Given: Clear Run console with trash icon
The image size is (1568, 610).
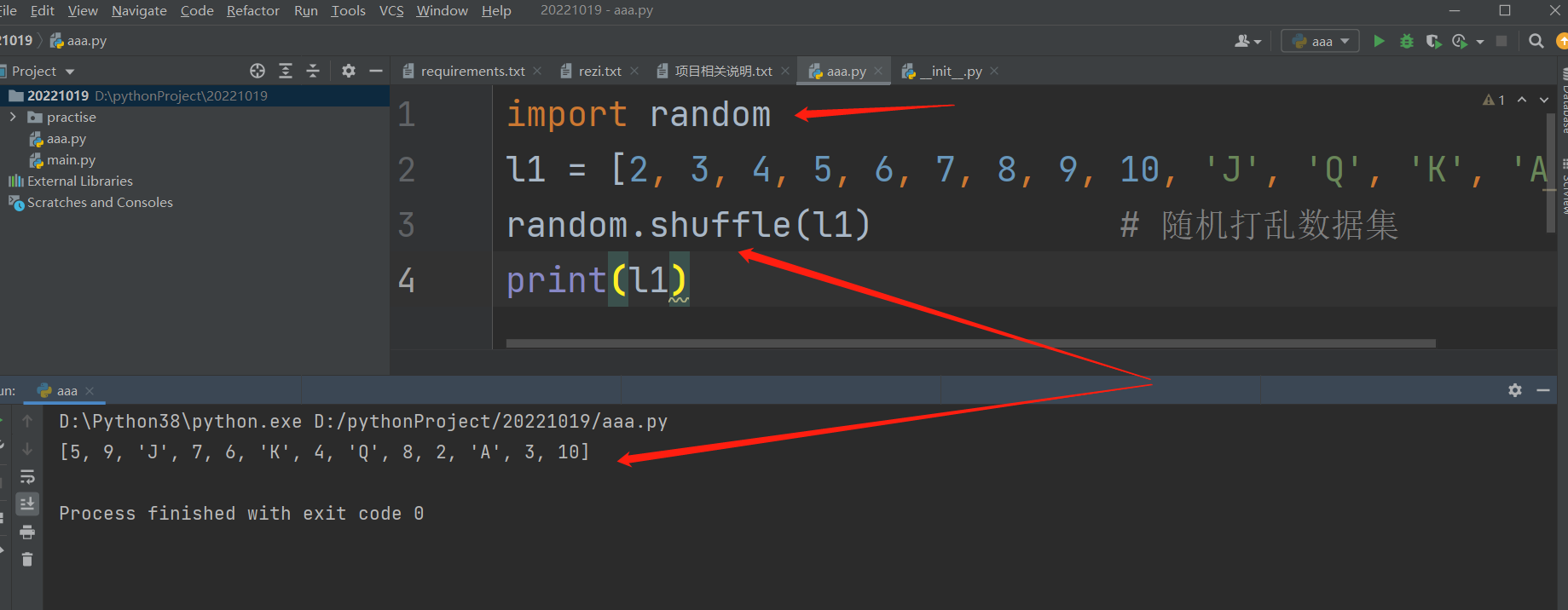Looking at the screenshot, I should (x=27, y=560).
